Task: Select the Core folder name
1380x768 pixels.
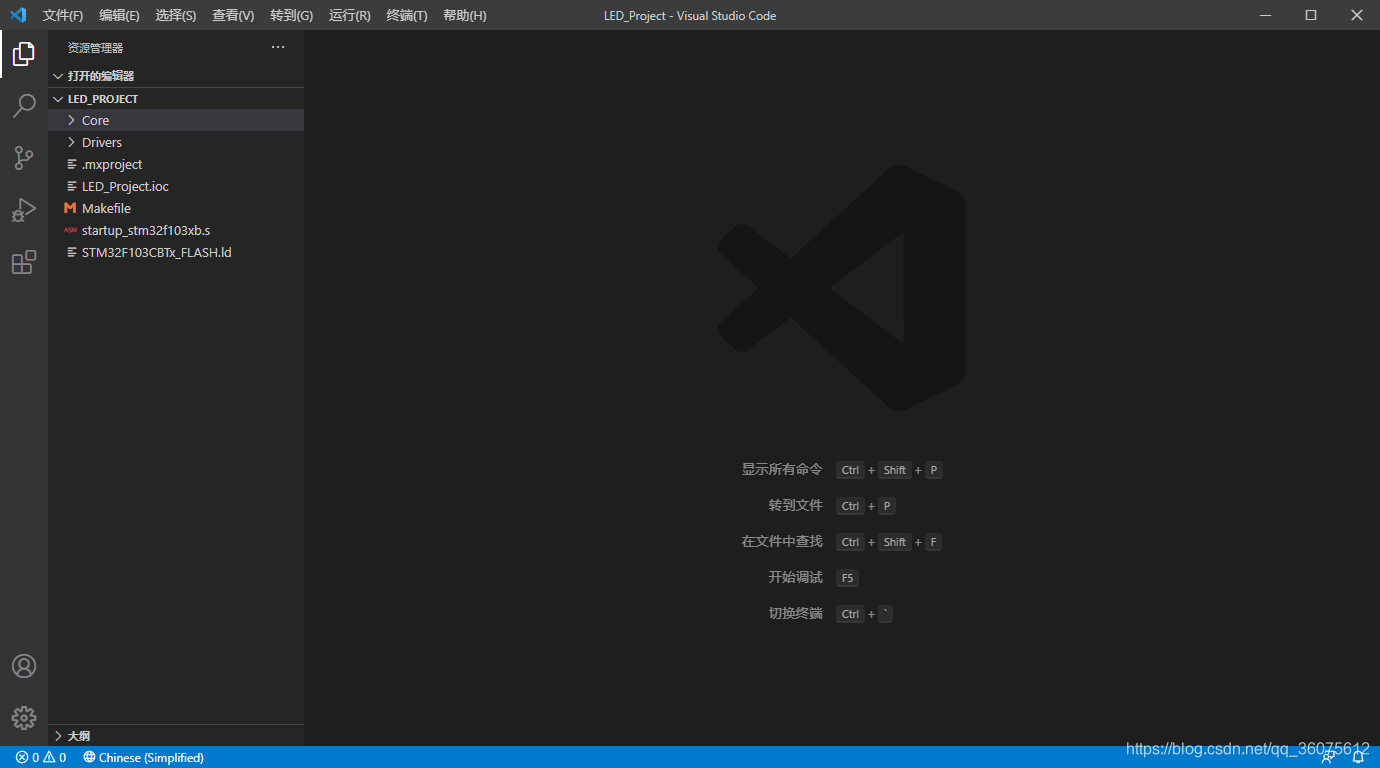Action: click(95, 120)
